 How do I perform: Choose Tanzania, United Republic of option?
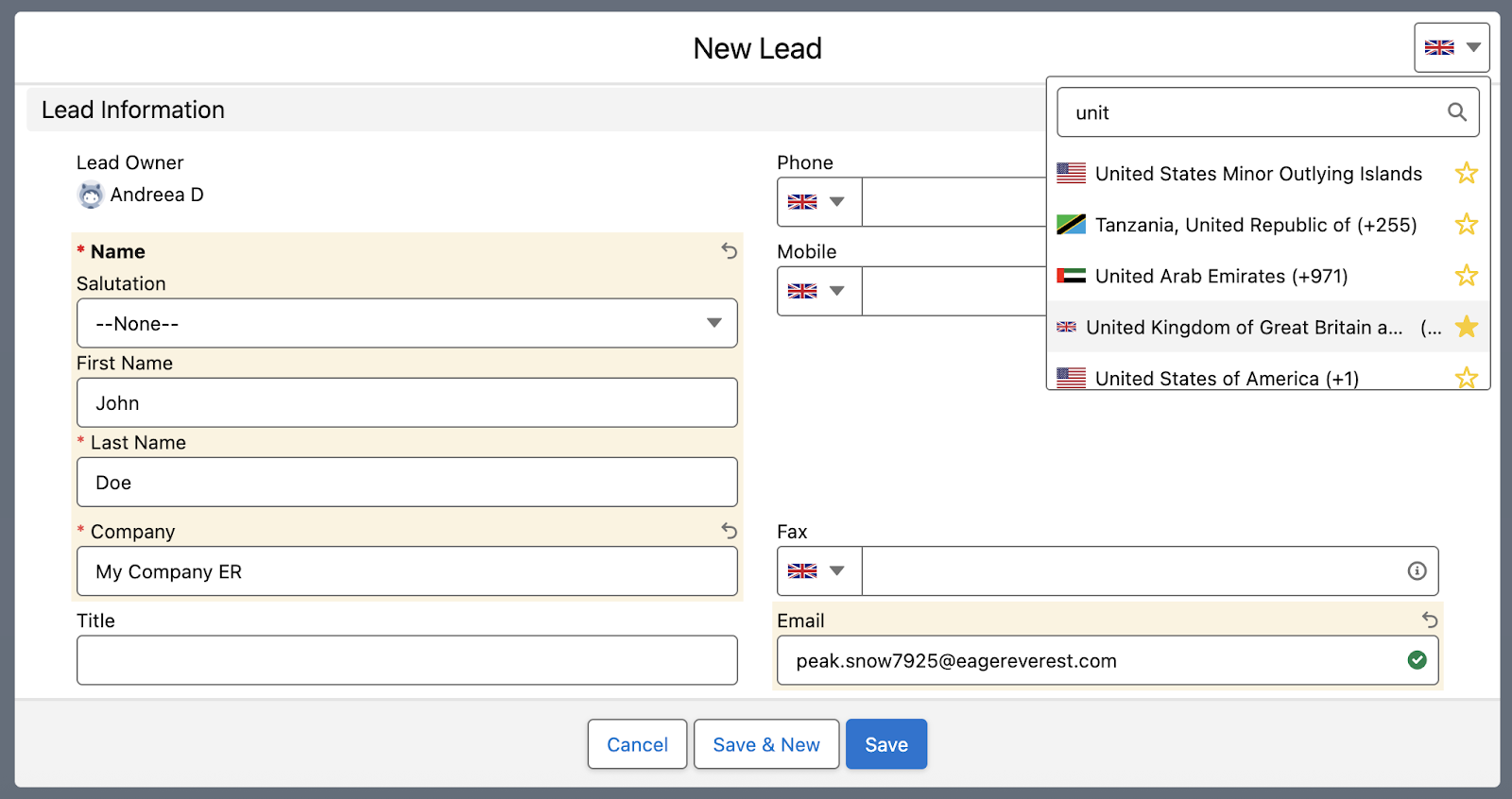pyautogui.click(x=1255, y=225)
